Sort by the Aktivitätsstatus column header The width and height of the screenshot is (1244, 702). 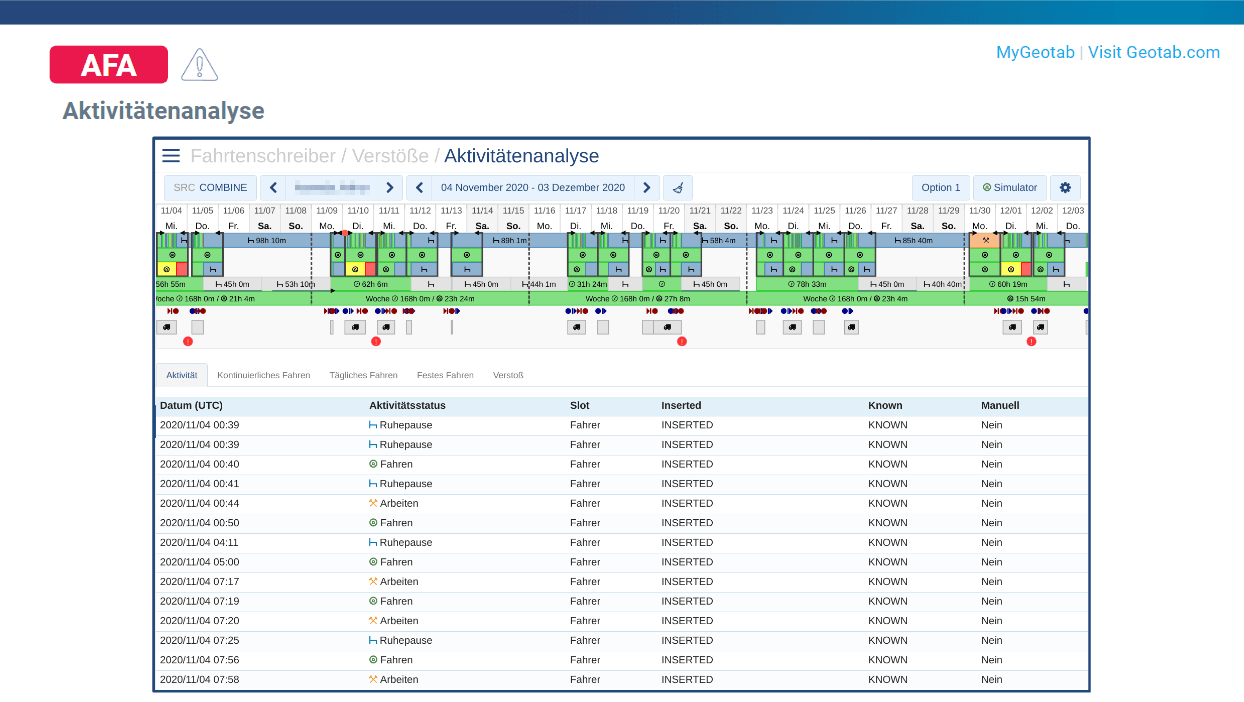[407, 406]
